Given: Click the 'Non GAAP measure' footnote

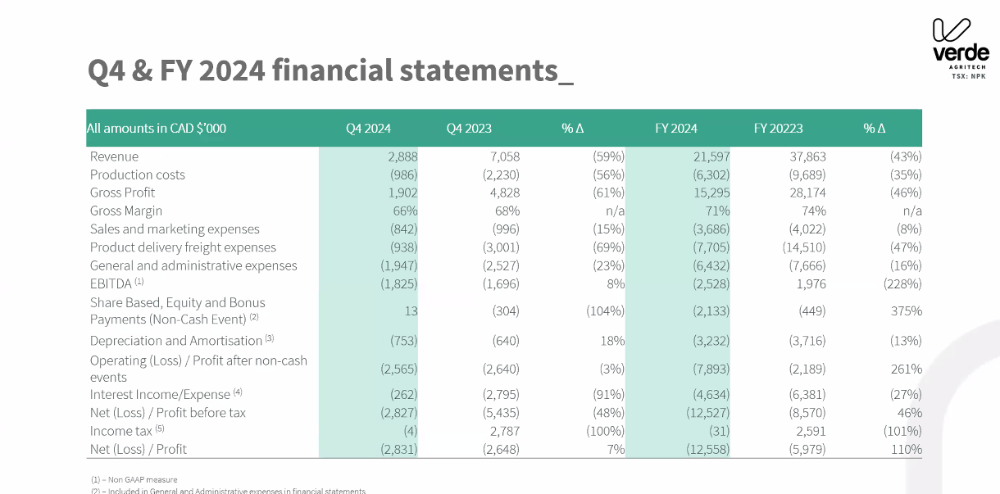Looking at the screenshot, I should click(x=126, y=480).
